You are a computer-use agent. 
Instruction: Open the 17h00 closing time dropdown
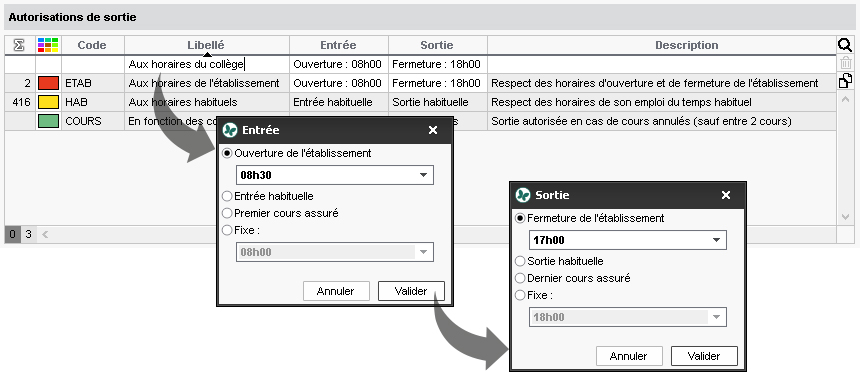point(627,240)
